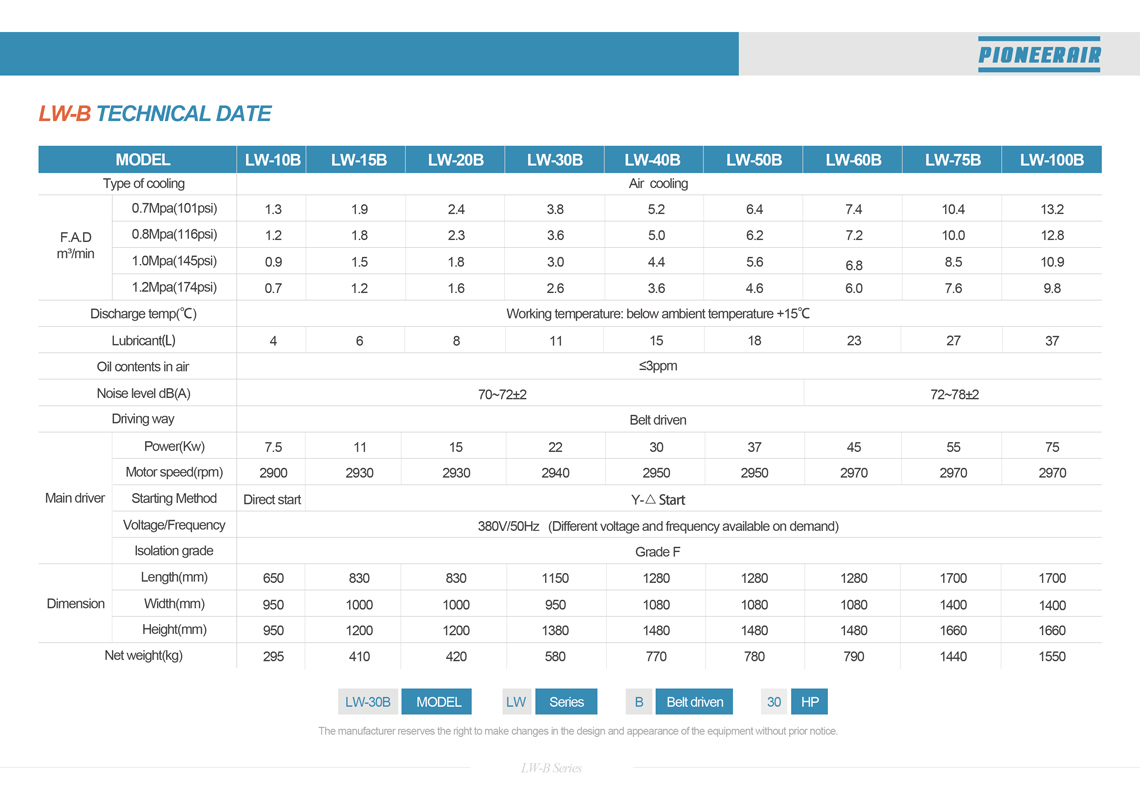1140x806 pixels.
Task: Click the MODEL header cell
Action: (x=142, y=160)
